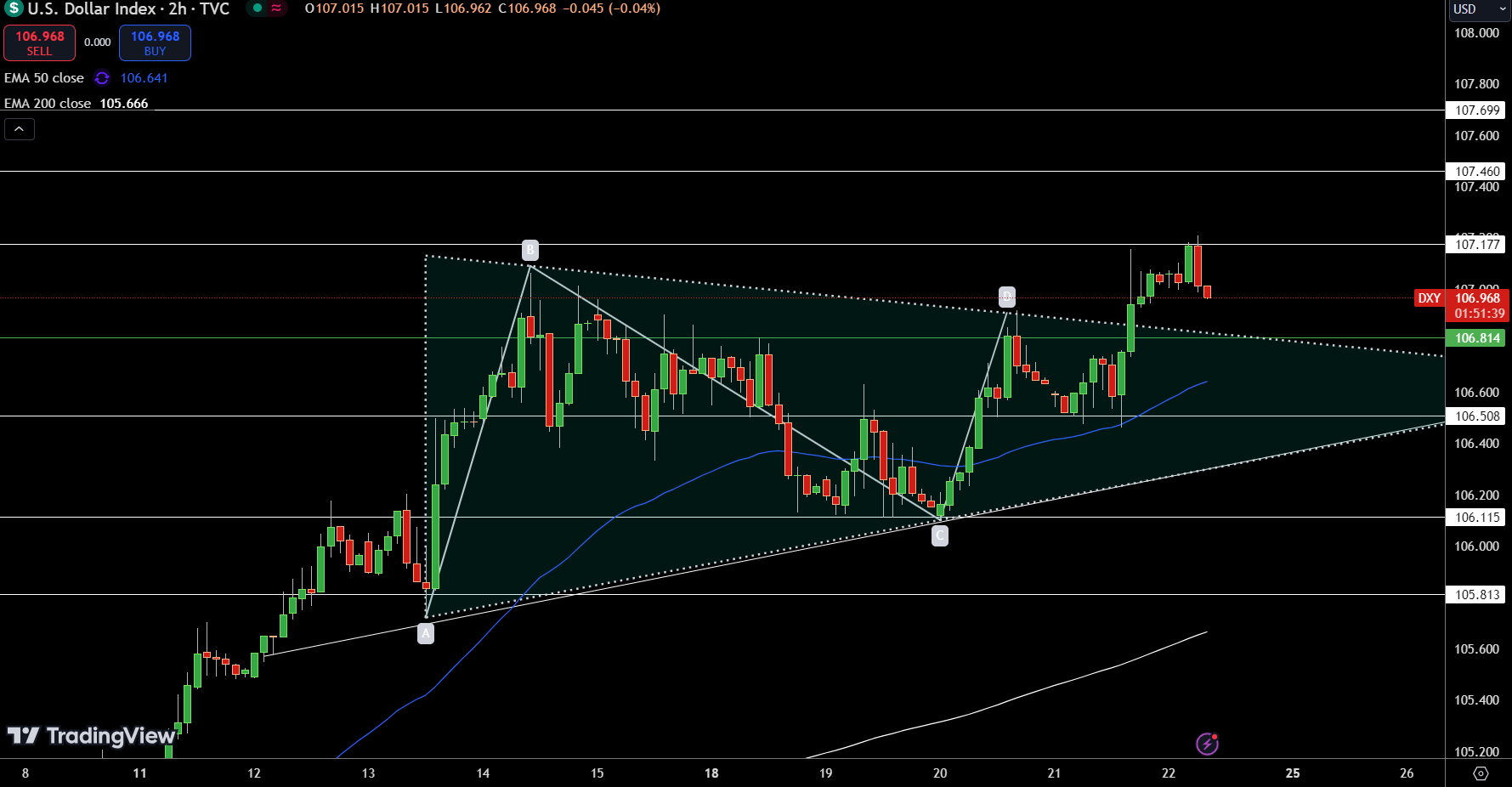The width and height of the screenshot is (1512, 787).
Task: Click the U.S. Dollar Index symbol title
Action: [x=93, y=8]
